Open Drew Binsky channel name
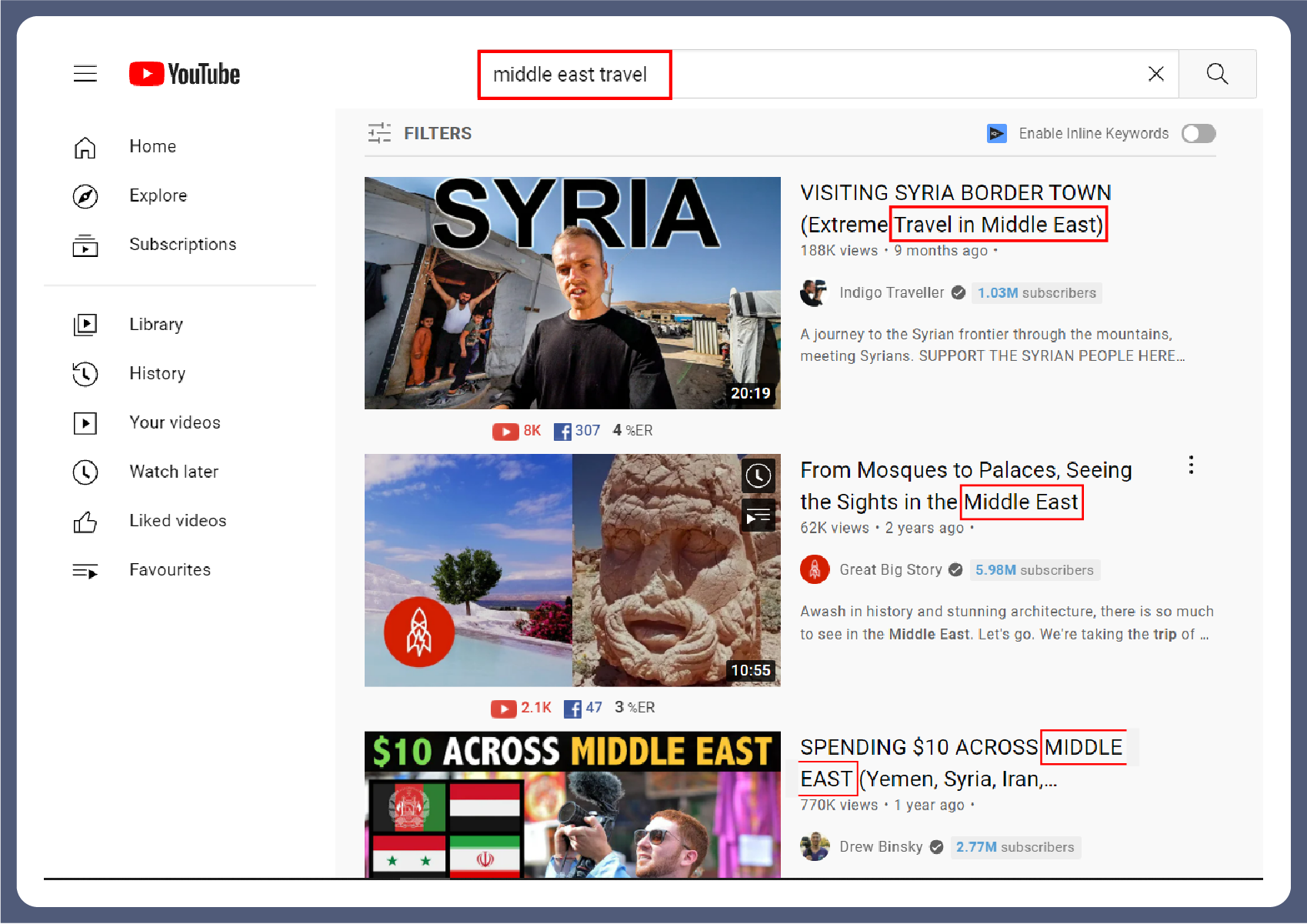Screen dimensions: 1307x924 [881, 846]
